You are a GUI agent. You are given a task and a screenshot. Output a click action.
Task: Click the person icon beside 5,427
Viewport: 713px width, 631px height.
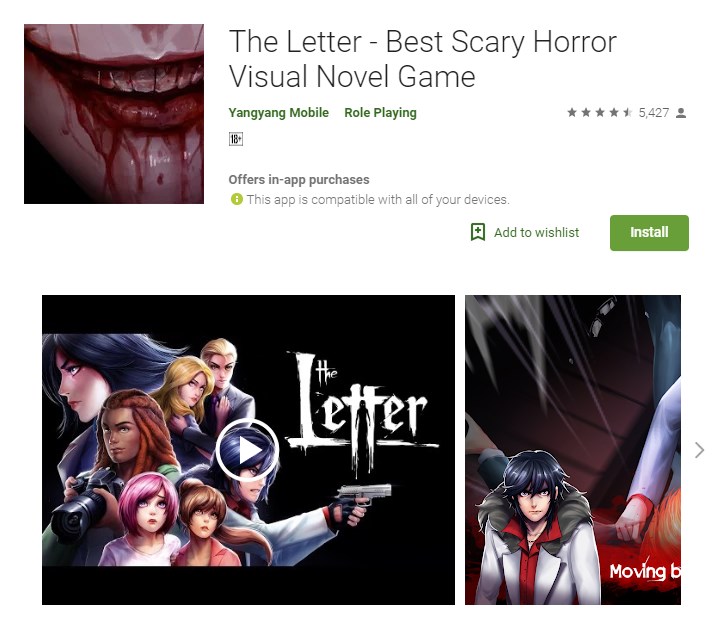681,113
